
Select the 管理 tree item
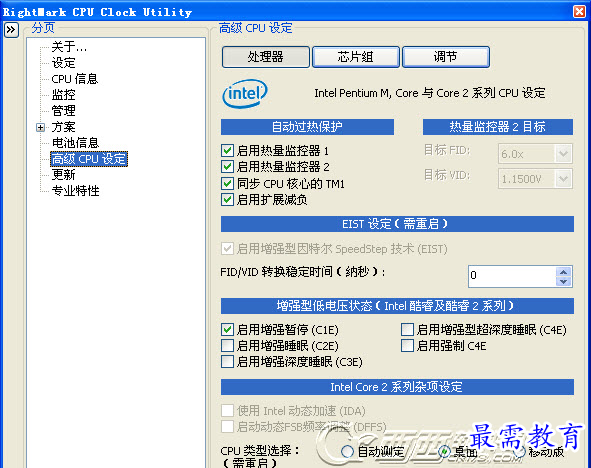coord(63,110)
